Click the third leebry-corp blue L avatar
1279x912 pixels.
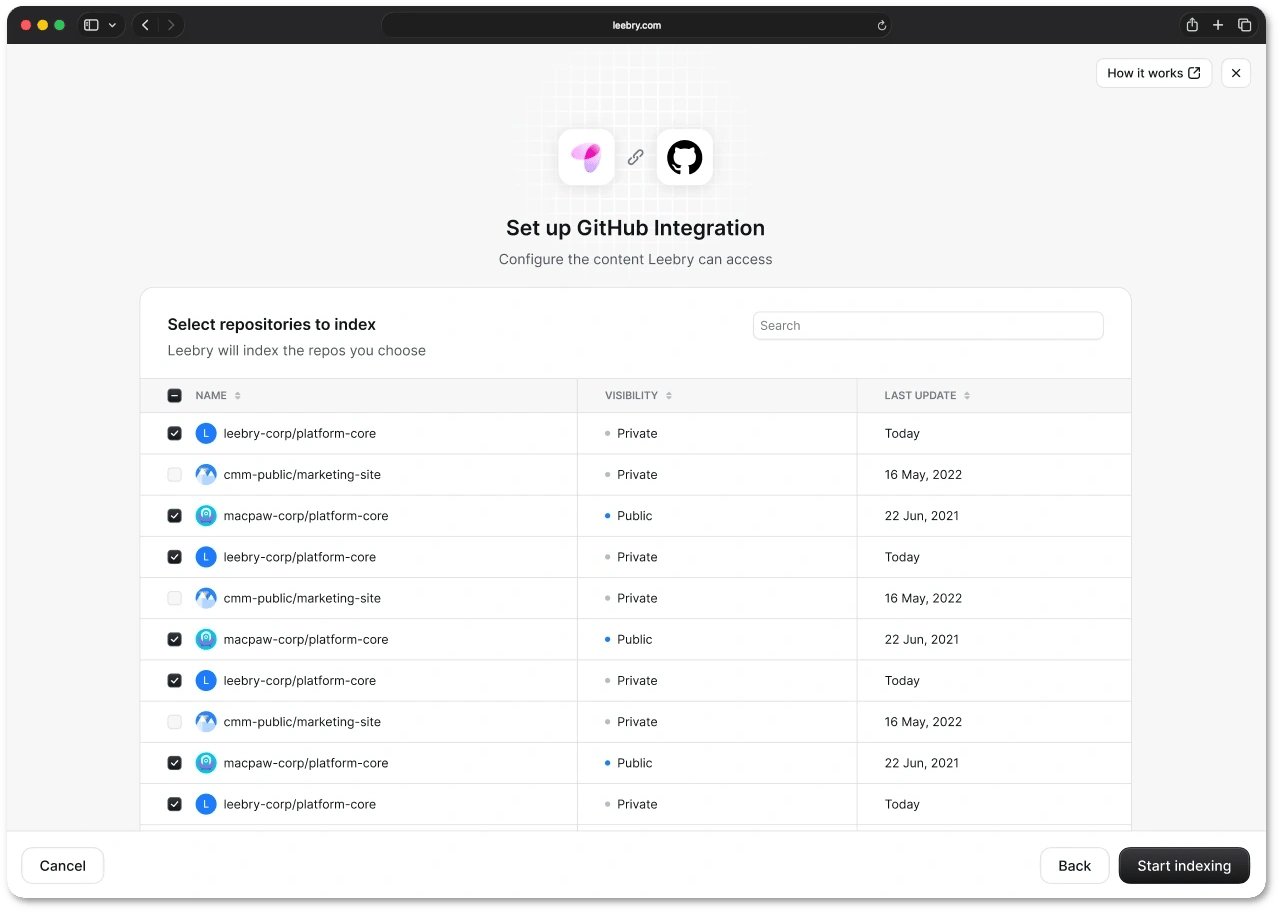206,681
